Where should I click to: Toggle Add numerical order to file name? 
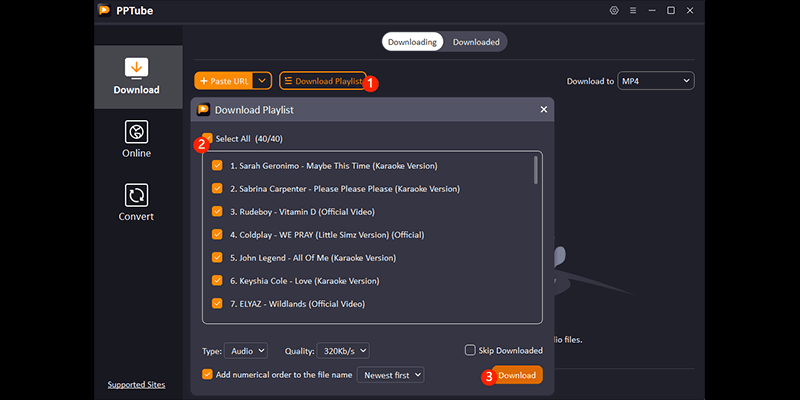tap(207, 374)
